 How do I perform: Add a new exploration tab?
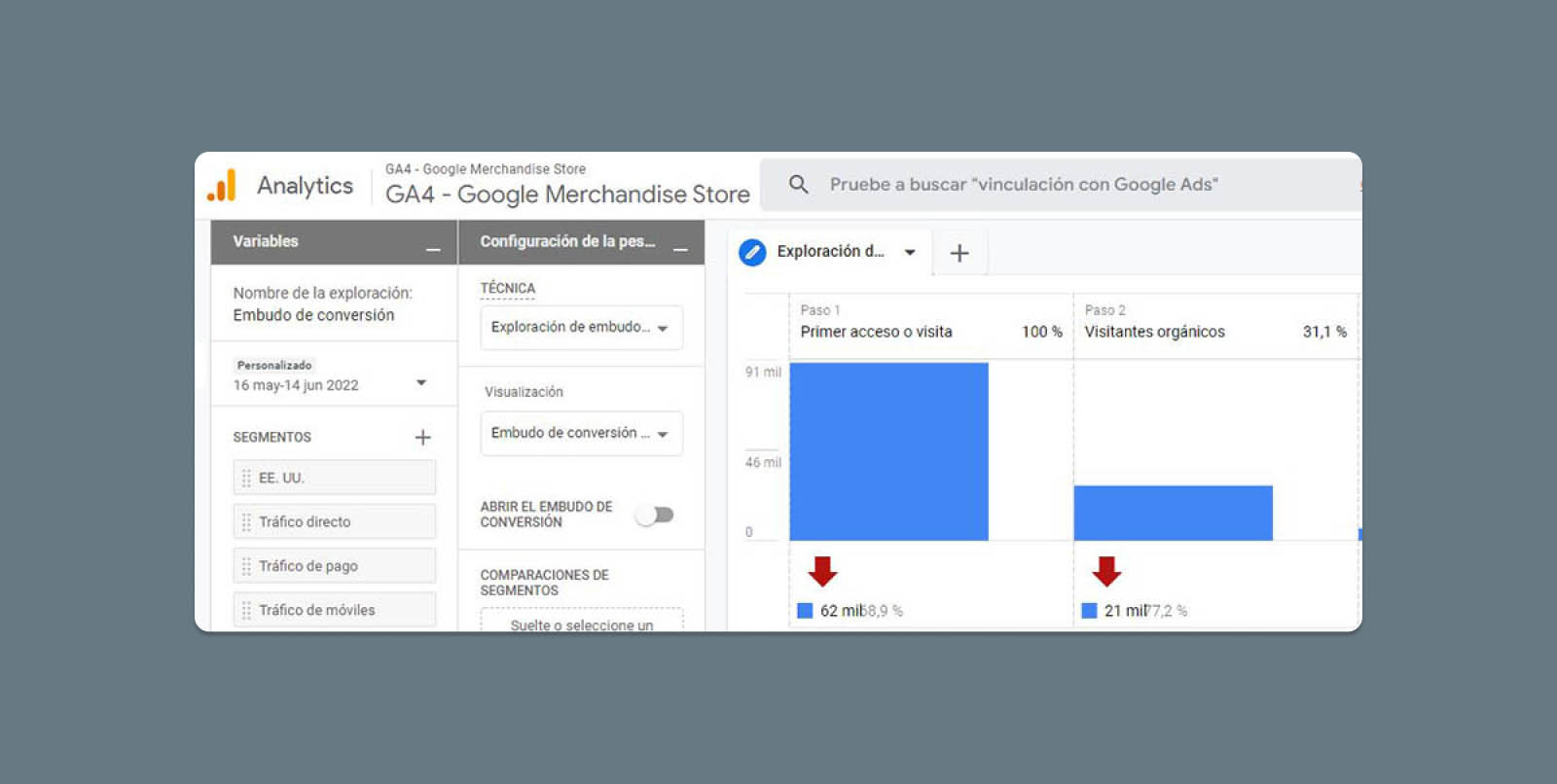click(960, 253)
